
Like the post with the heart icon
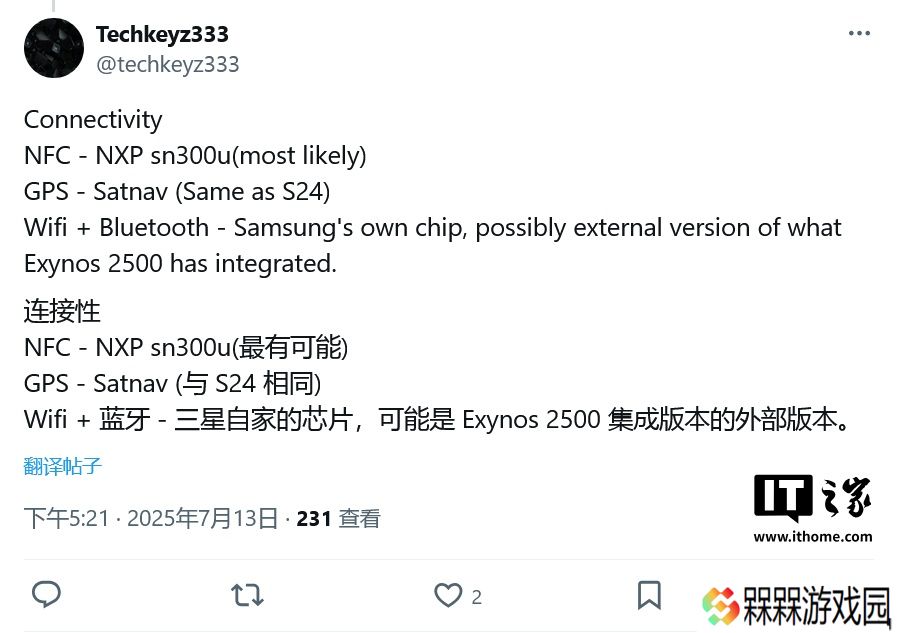[x=448, y=595]
